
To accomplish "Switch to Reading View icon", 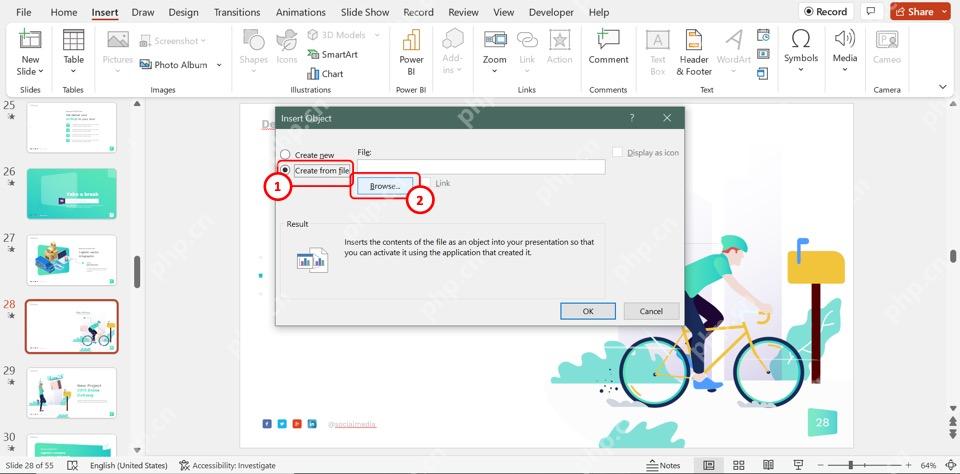I will tap(768, 465).
